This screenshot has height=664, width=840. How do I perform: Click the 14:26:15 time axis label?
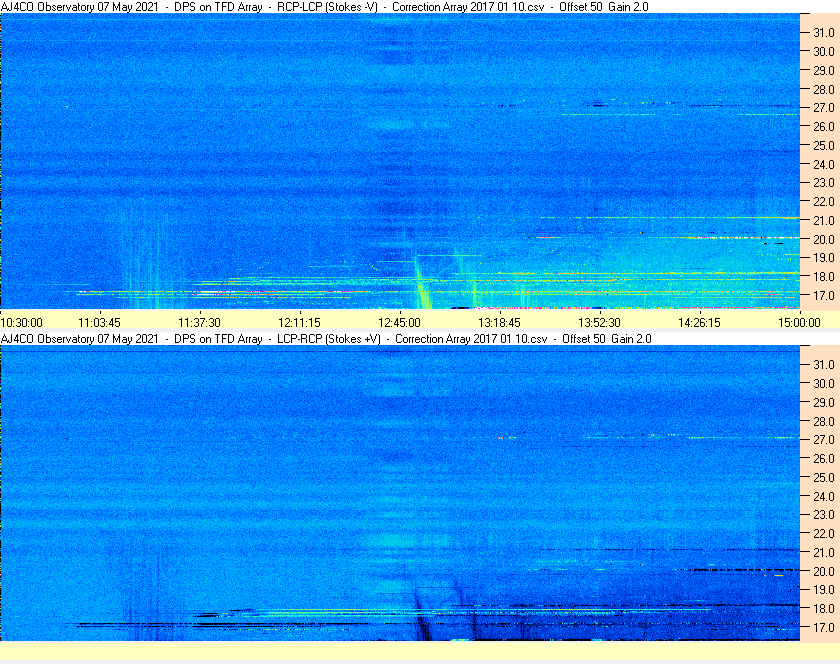click(700, 323)
